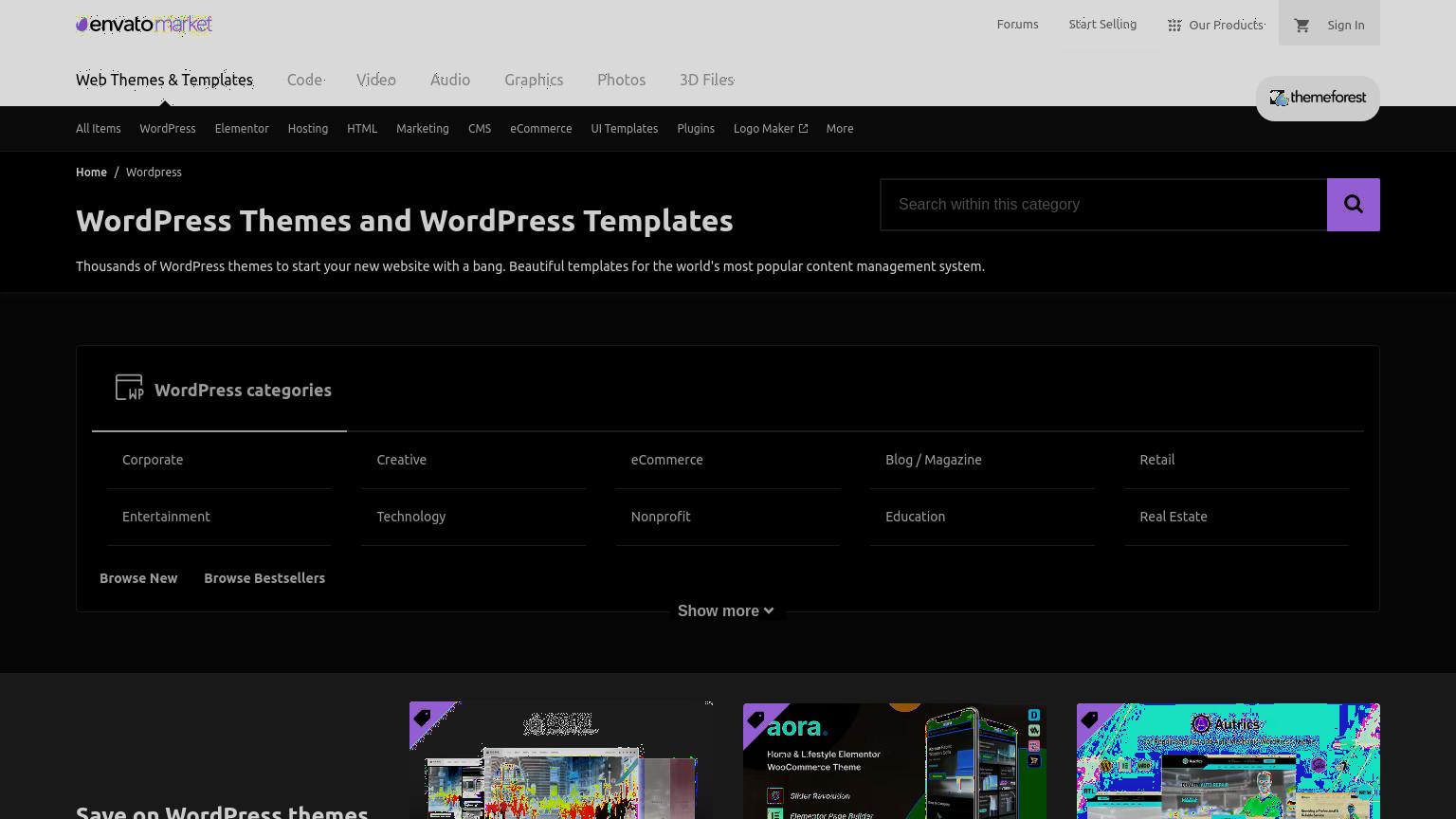
Task: Open eCommerce in the subnav
Action: pyautogui.click(x=541, y=129)
